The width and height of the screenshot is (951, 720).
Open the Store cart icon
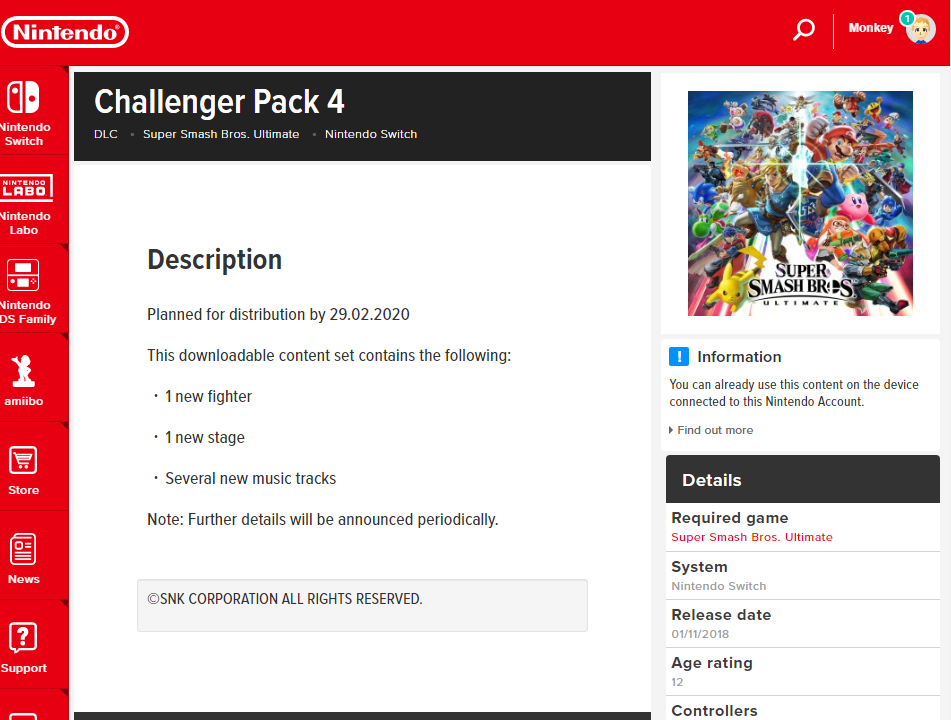click(23, 460)
